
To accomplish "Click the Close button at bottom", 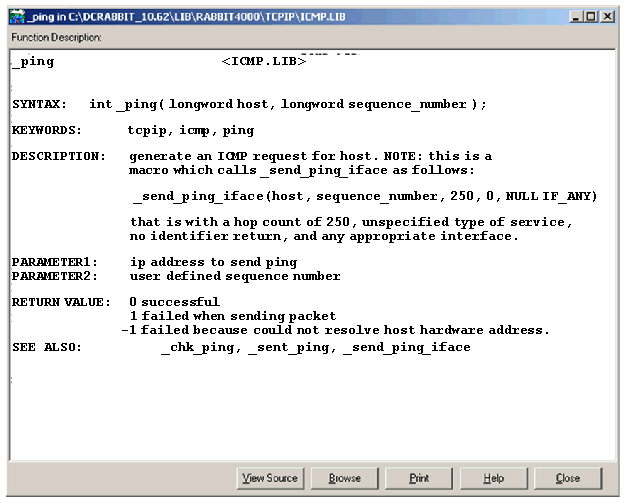I will click(567, 478).
